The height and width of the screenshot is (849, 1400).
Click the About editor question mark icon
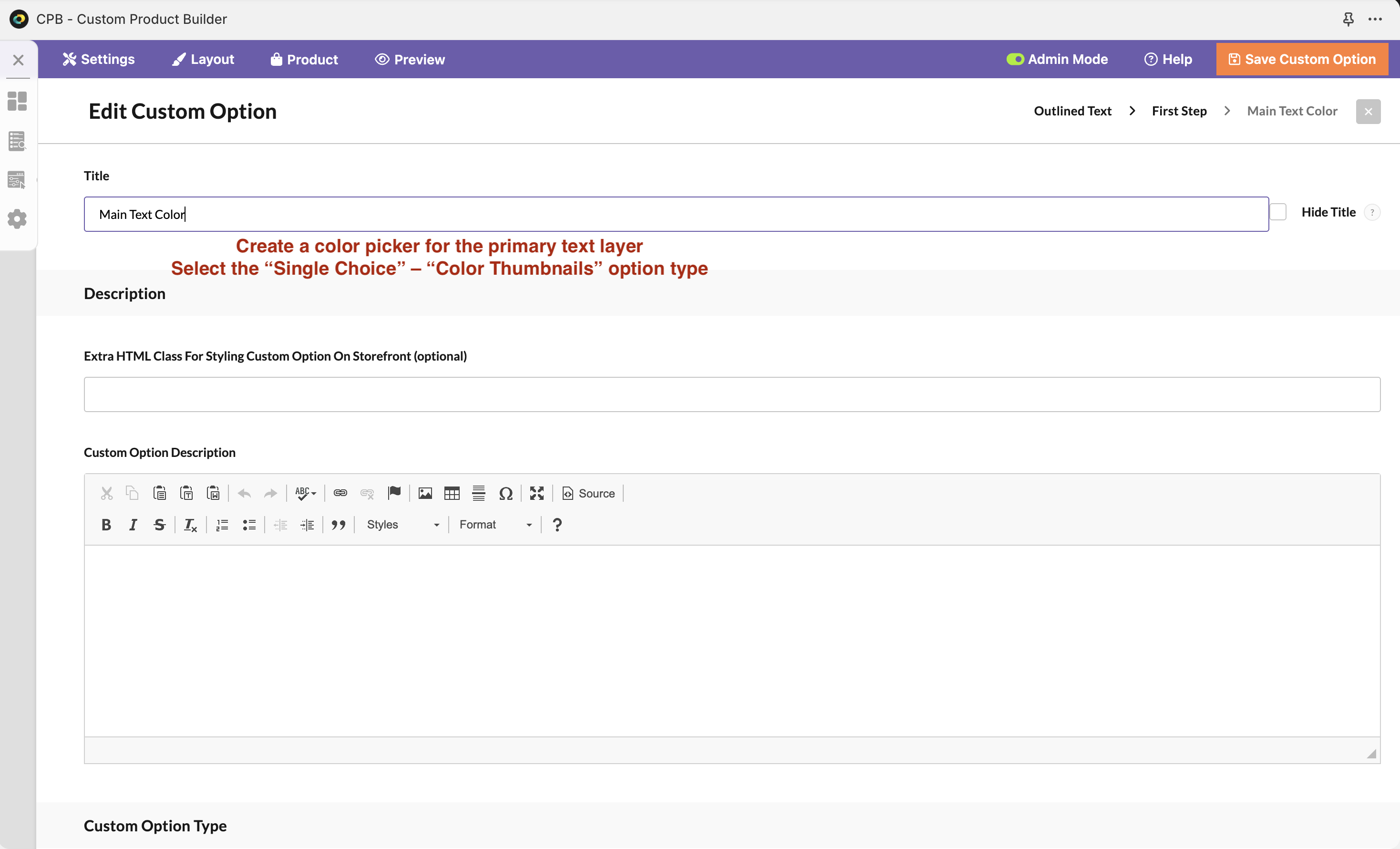pyautogui.click(x=557, y=525)
